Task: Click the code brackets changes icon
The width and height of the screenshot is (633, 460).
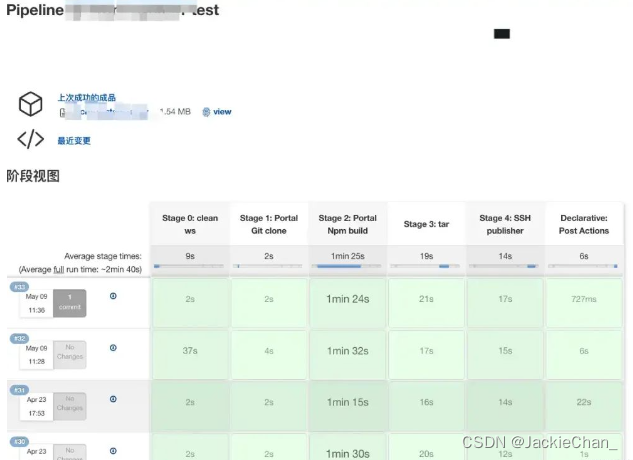Action: 31,139
